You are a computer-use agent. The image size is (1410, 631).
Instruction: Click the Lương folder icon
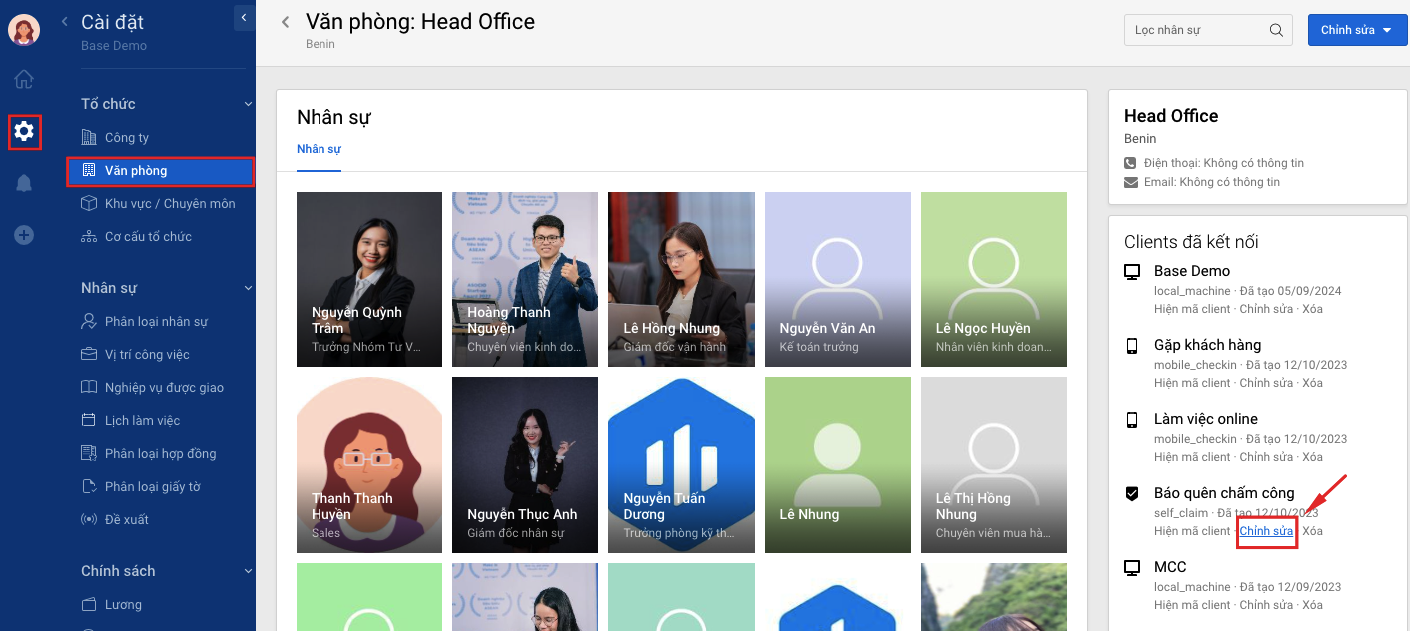(89, 604)
